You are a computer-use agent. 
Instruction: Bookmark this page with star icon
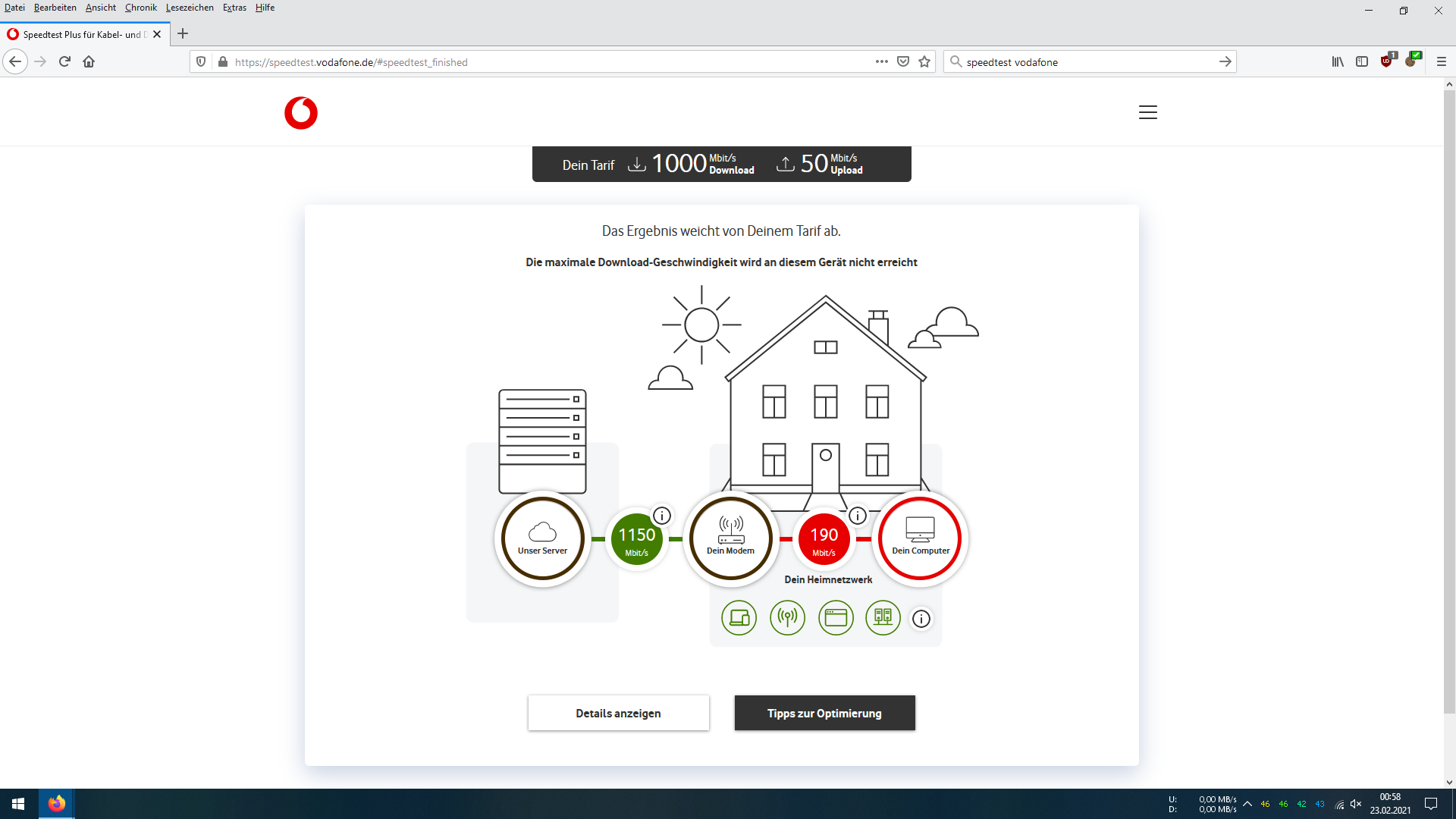pyautogui.click(x=924, y=62)
